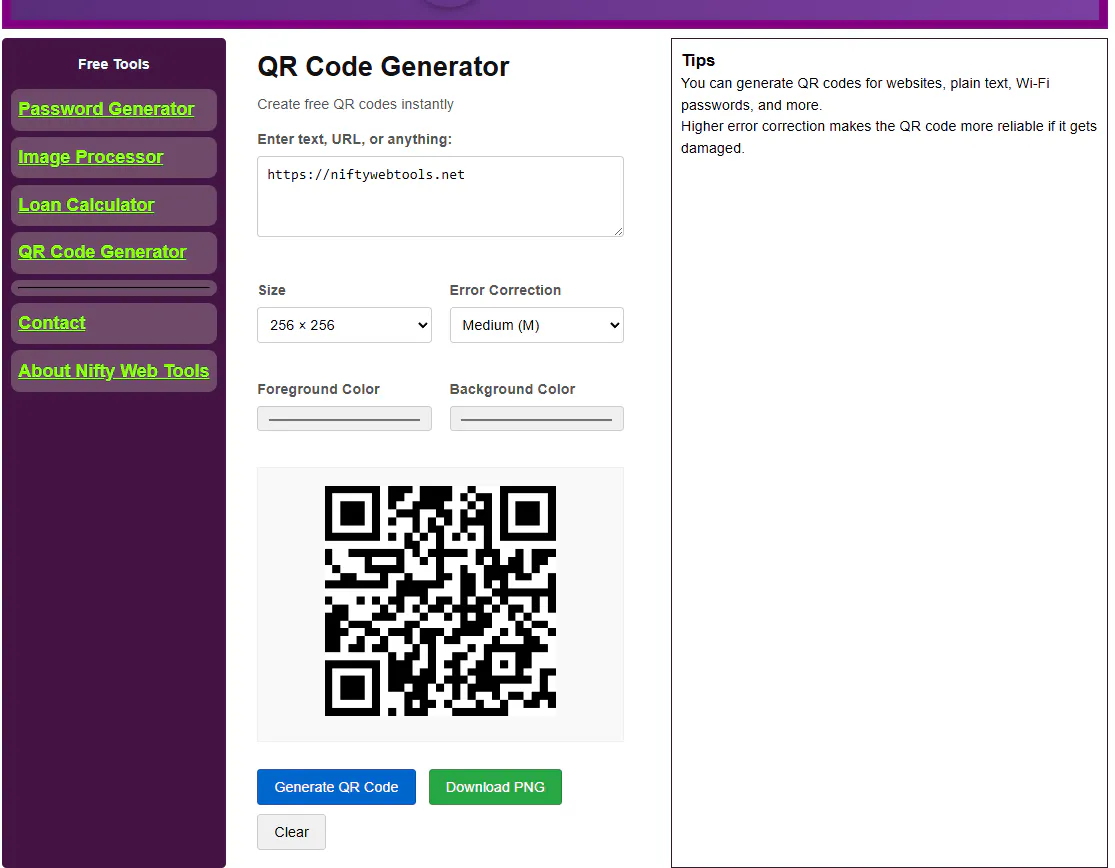
Task: Select QR Code Generator in sidebar
Action: pyautogui.click(x=102, y=252)
